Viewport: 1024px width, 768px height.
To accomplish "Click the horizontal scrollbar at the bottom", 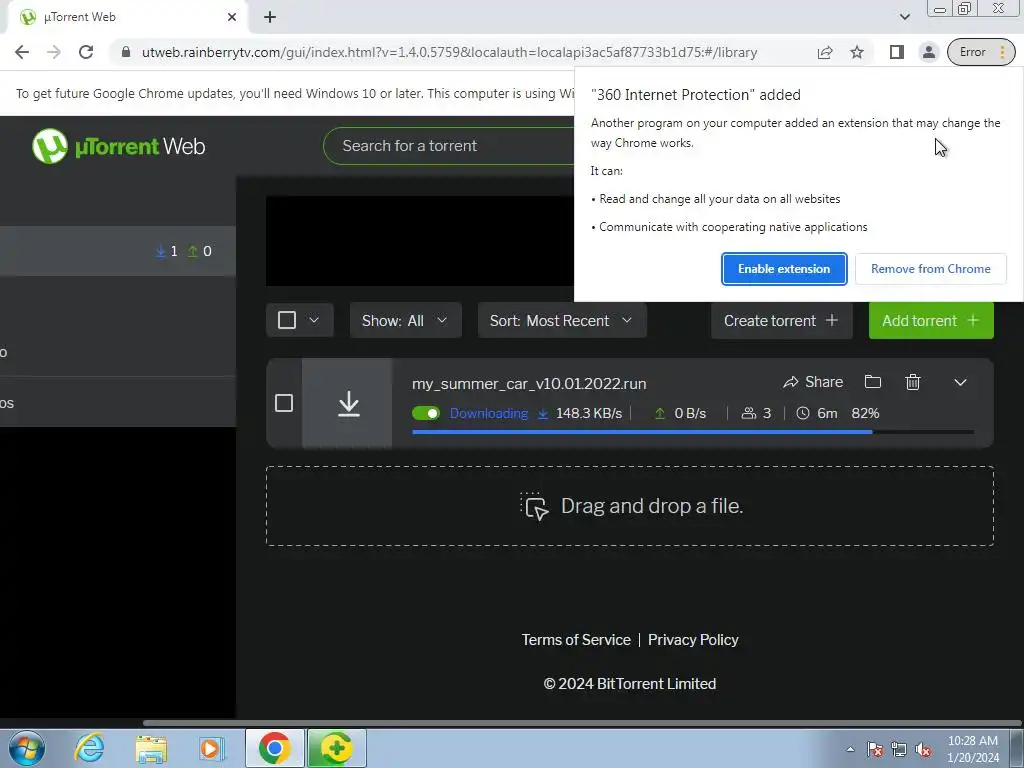I will pos(581,723).
